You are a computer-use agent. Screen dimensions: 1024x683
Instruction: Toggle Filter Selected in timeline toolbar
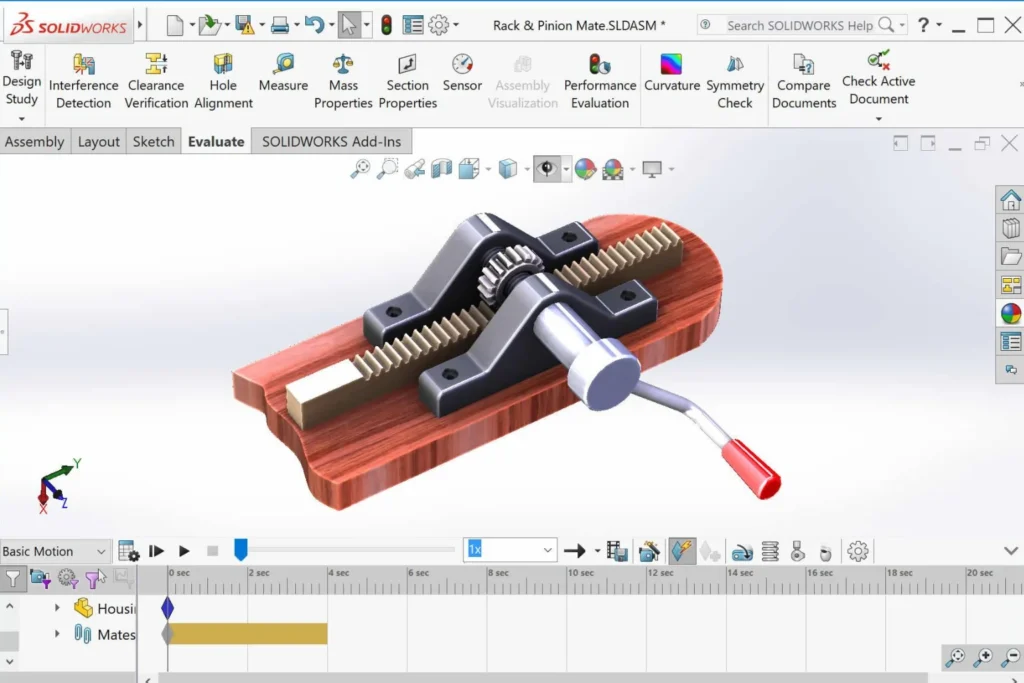pos(95,579)
